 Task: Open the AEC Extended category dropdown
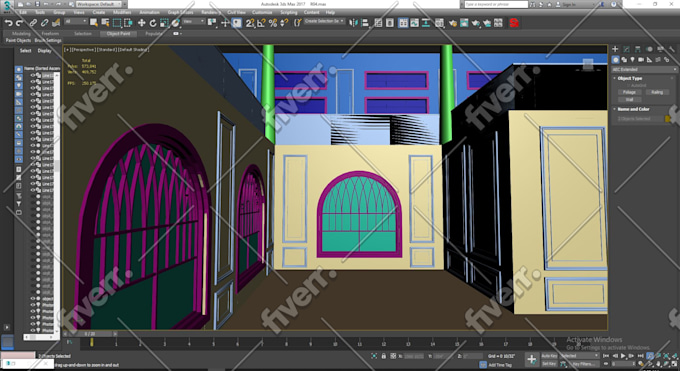point(644,69)
